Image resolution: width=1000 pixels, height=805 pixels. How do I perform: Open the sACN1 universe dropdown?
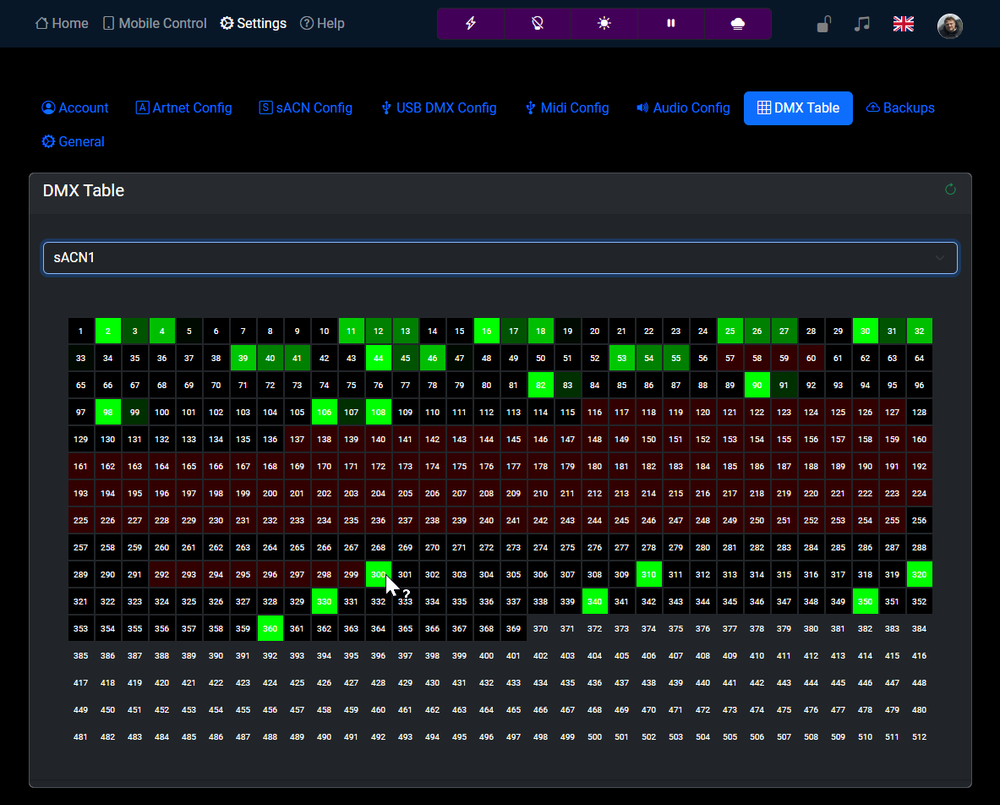click(500, 258)
